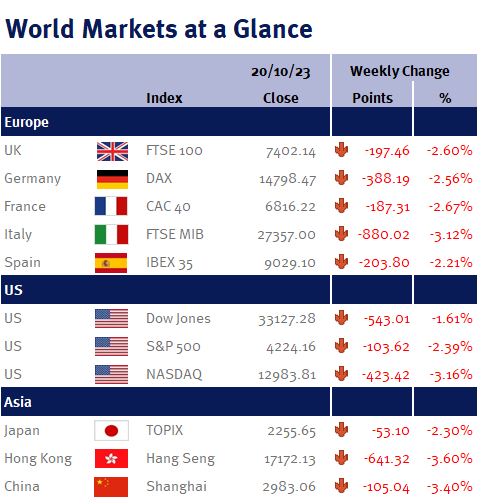Click the down arrow beside FTSE 100 change
The width and height of the screenshot is (477, 500).
pos(341,150)
